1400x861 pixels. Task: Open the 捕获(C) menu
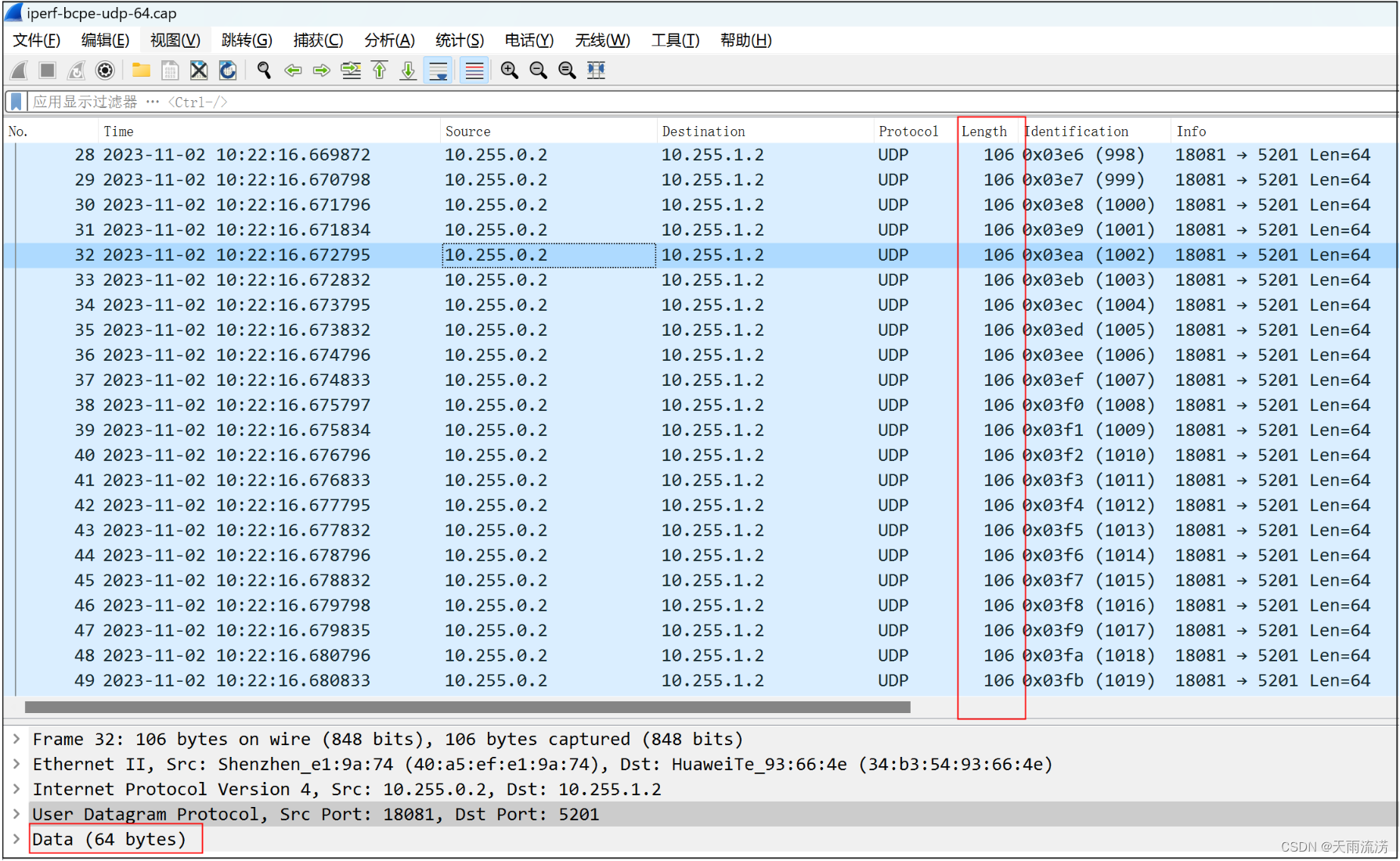pos(318,40)
